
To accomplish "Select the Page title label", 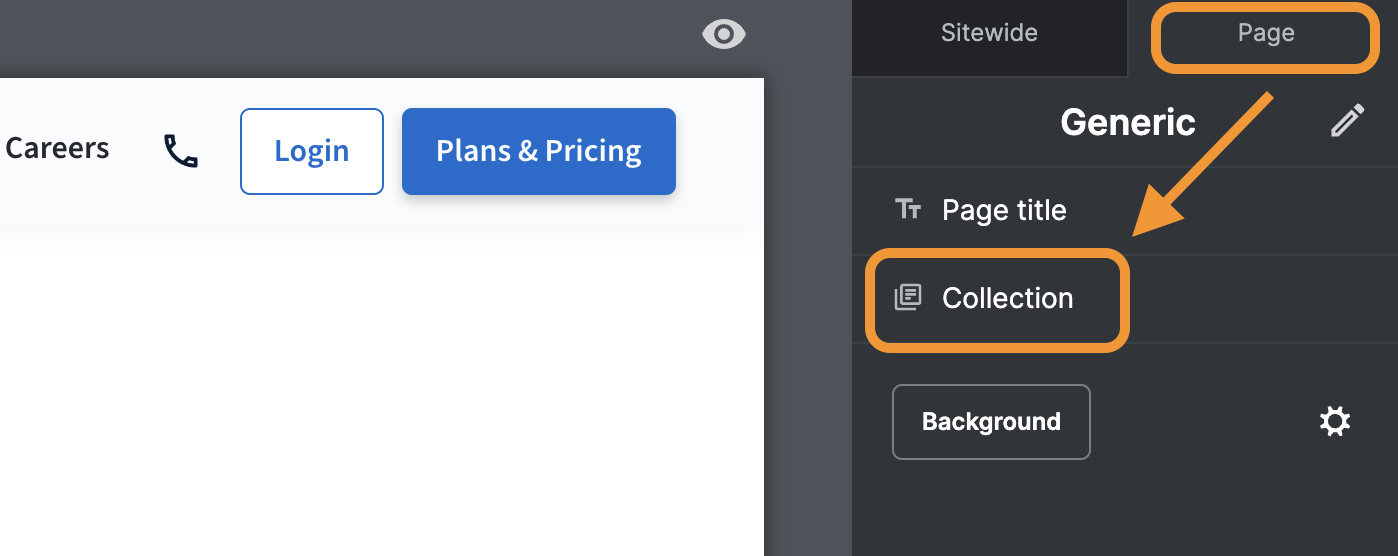I will tap(1004, 210).
